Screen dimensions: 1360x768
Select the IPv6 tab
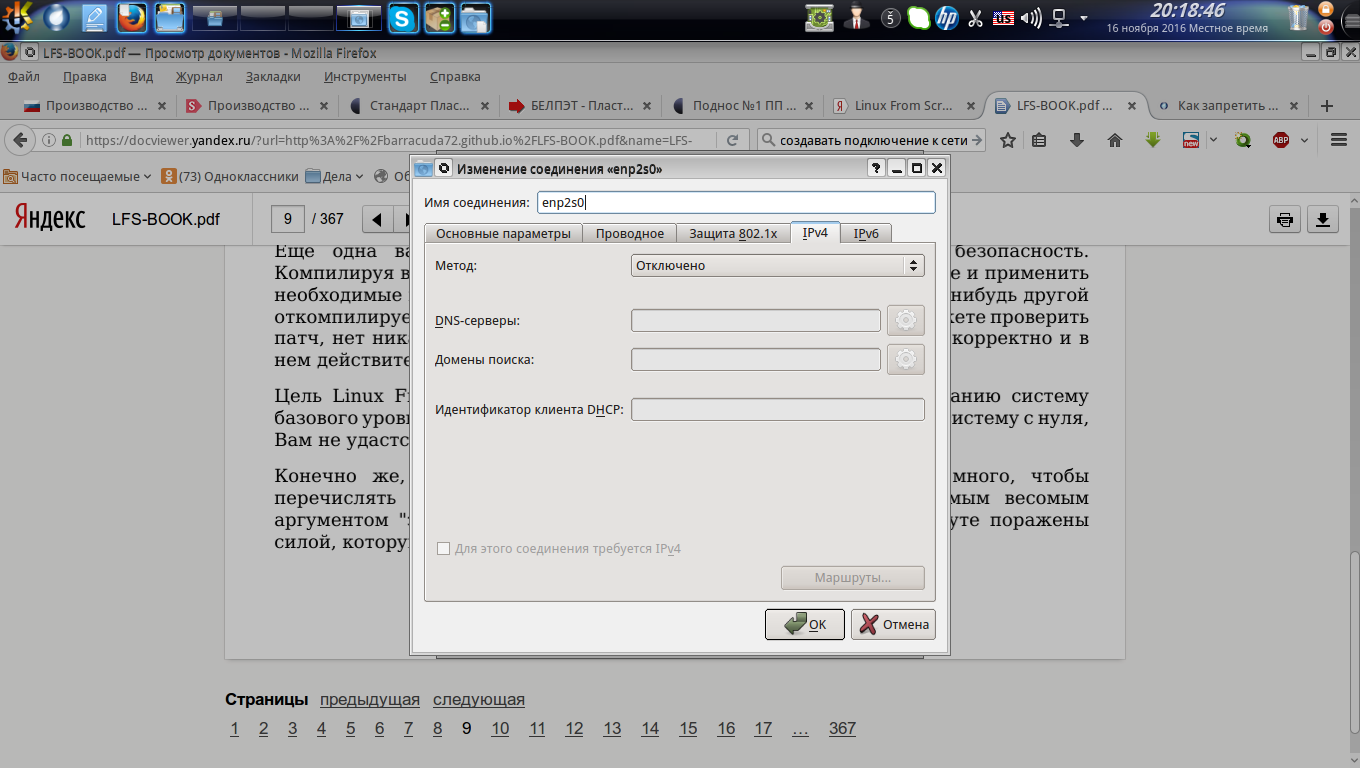[x=866, y=234]
